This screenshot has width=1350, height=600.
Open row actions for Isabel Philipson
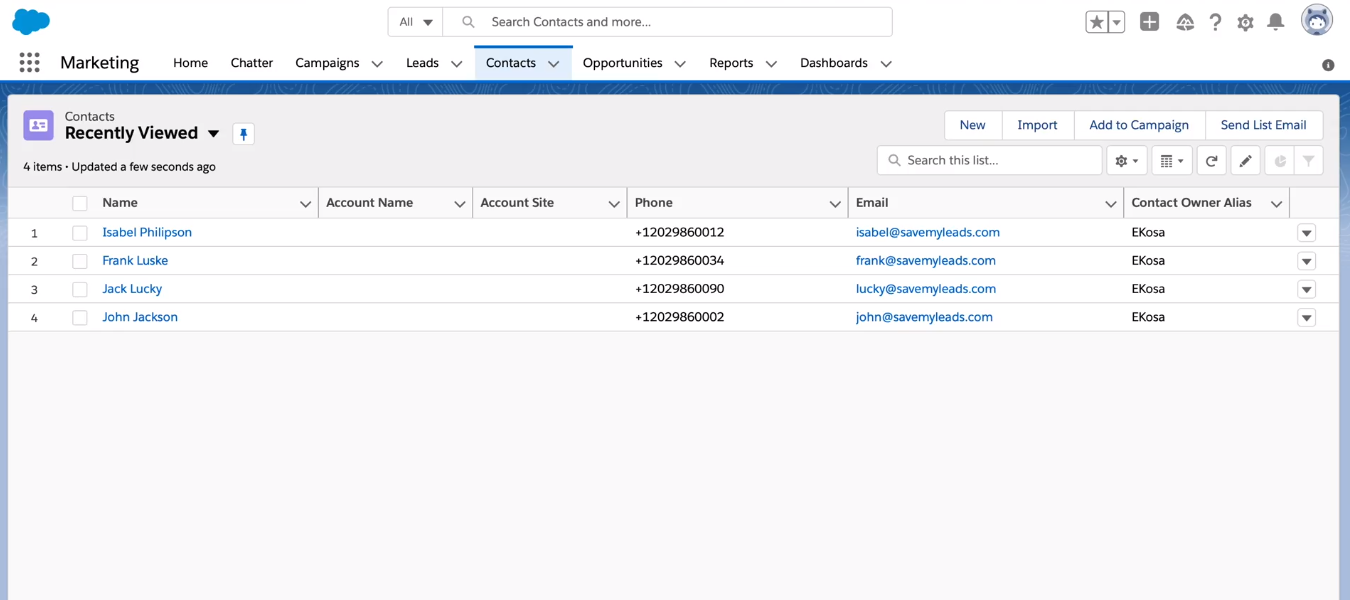(1306, 233)
